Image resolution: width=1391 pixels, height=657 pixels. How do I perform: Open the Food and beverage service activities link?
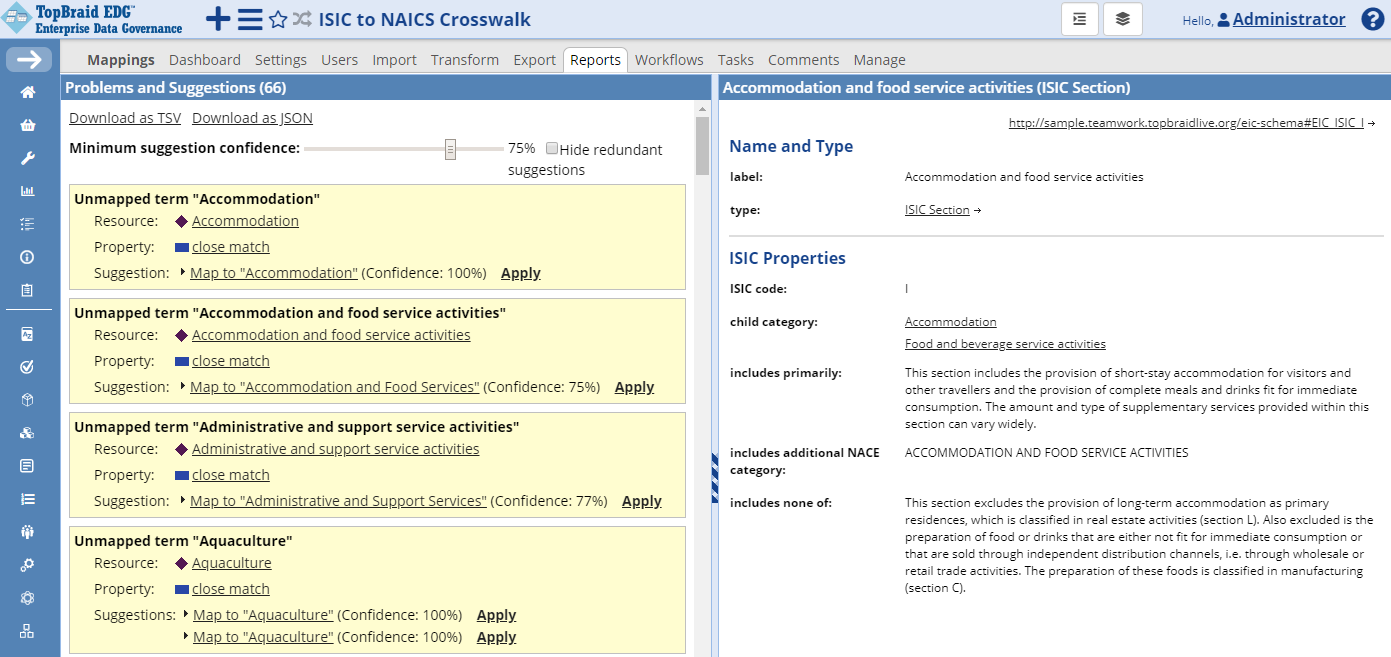click(x=1005, y=344)
